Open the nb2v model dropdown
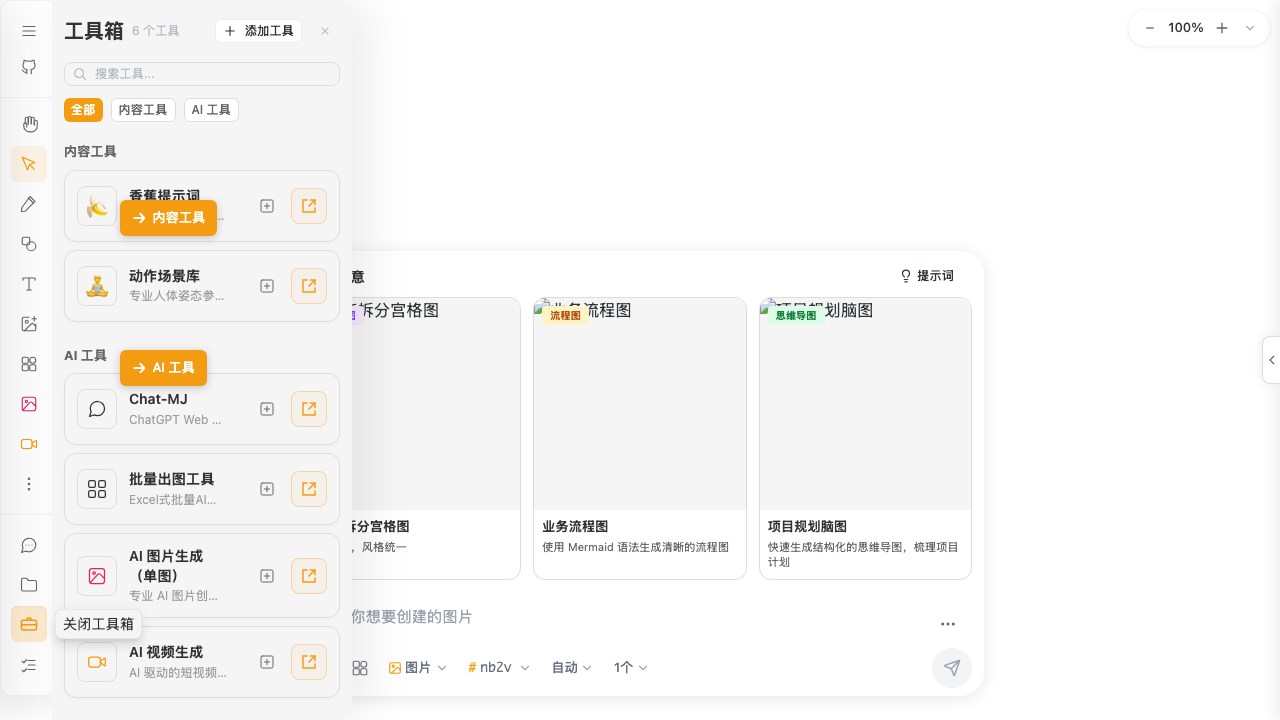Image resolution: width=1280 pixels, height=720 pixels. (498, 668)
